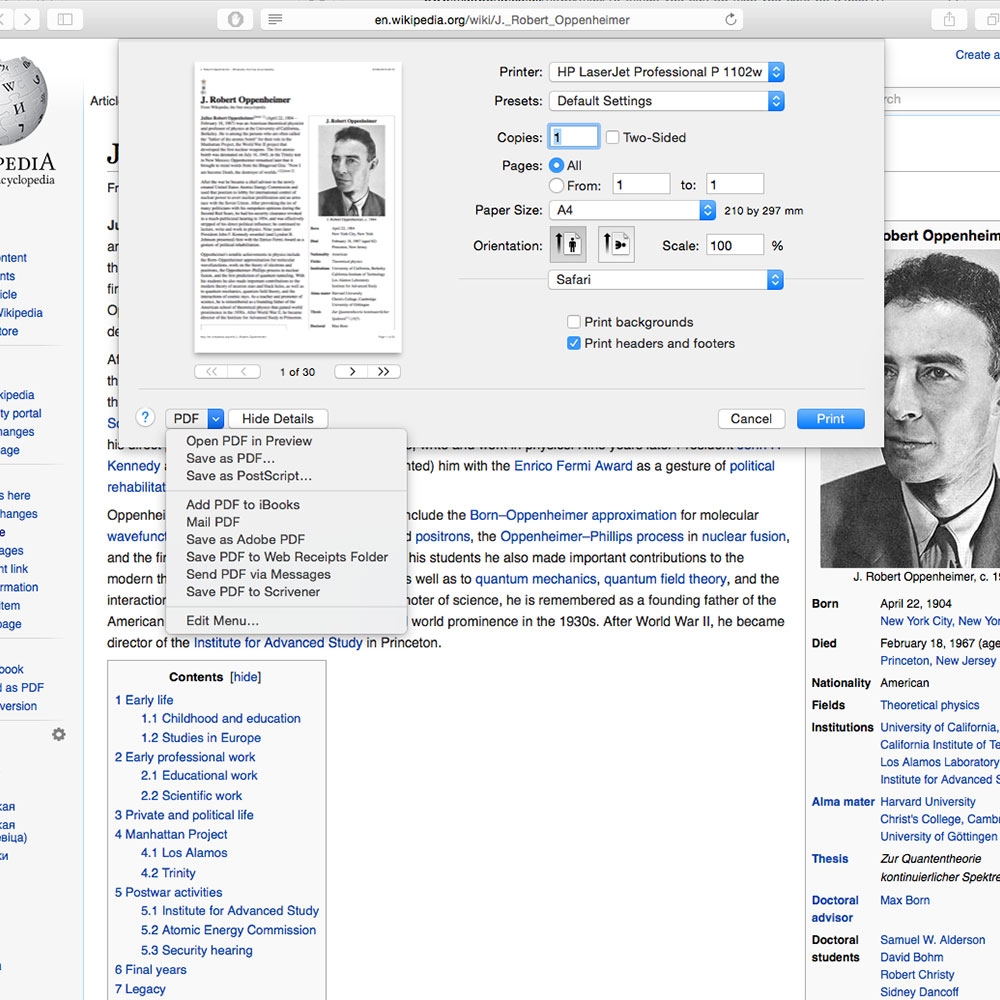Choose Save PDF to Scrivener
This screenshot has height=1000, width=1000.
(253, 591)
